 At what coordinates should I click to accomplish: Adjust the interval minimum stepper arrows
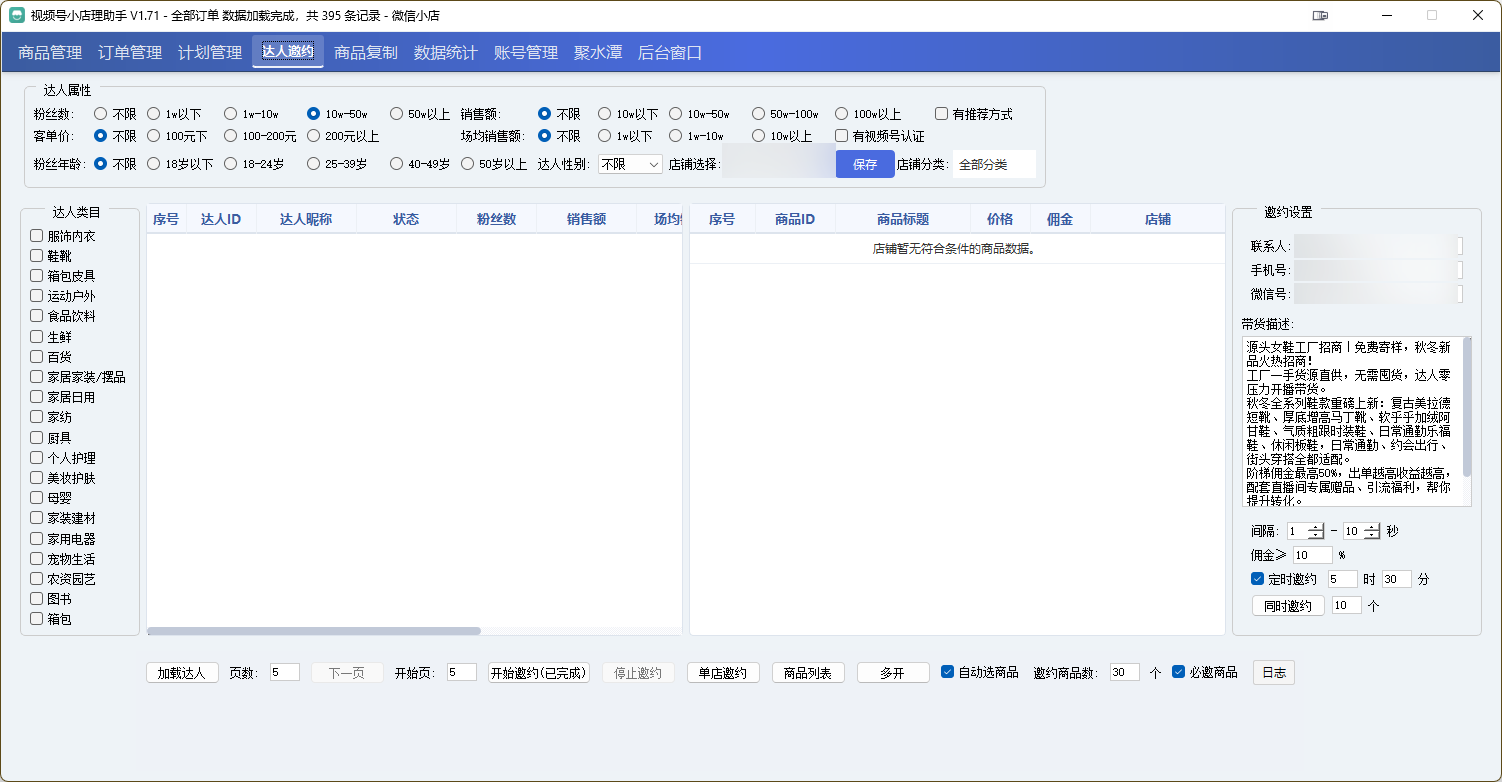1315,532
